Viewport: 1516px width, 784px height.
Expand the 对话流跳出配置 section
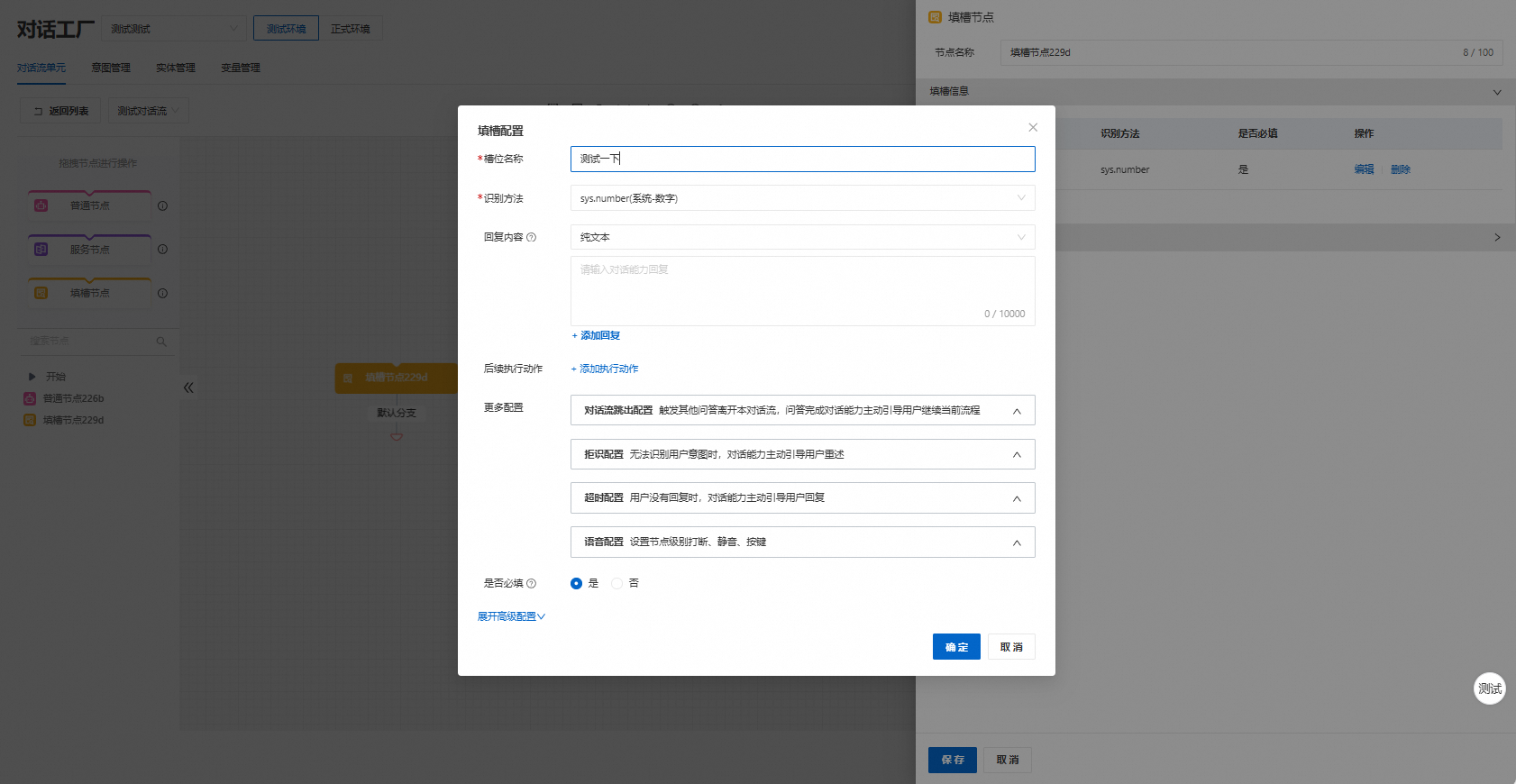coord(802,410)
